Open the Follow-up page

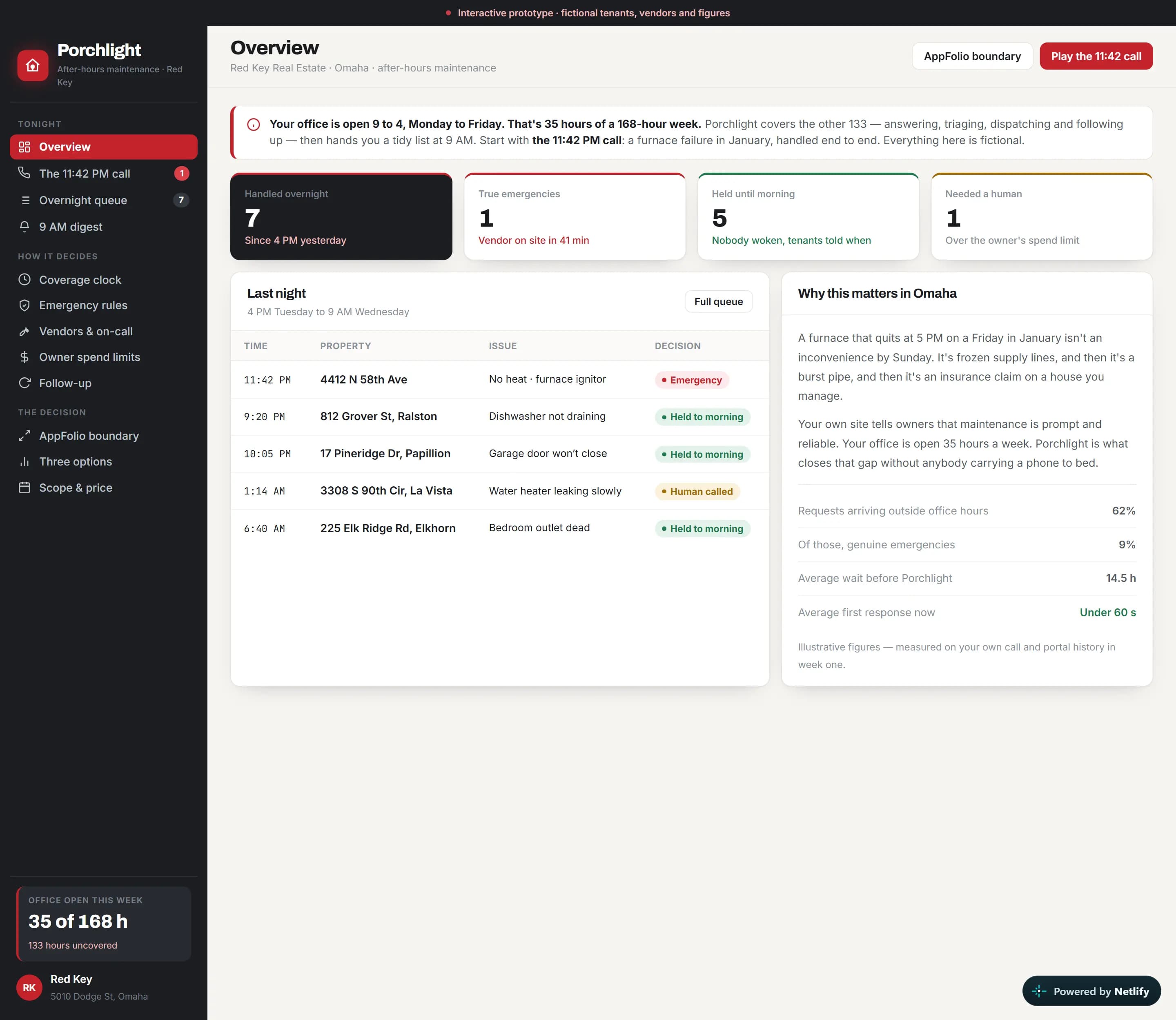tap(104, 383)
